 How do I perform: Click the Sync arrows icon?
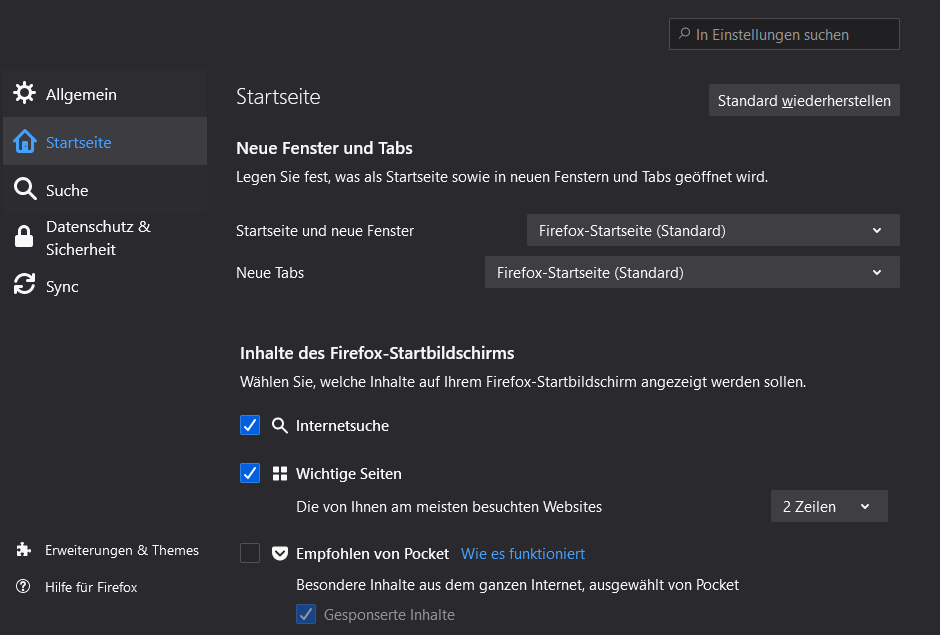(x=25, y=286)
